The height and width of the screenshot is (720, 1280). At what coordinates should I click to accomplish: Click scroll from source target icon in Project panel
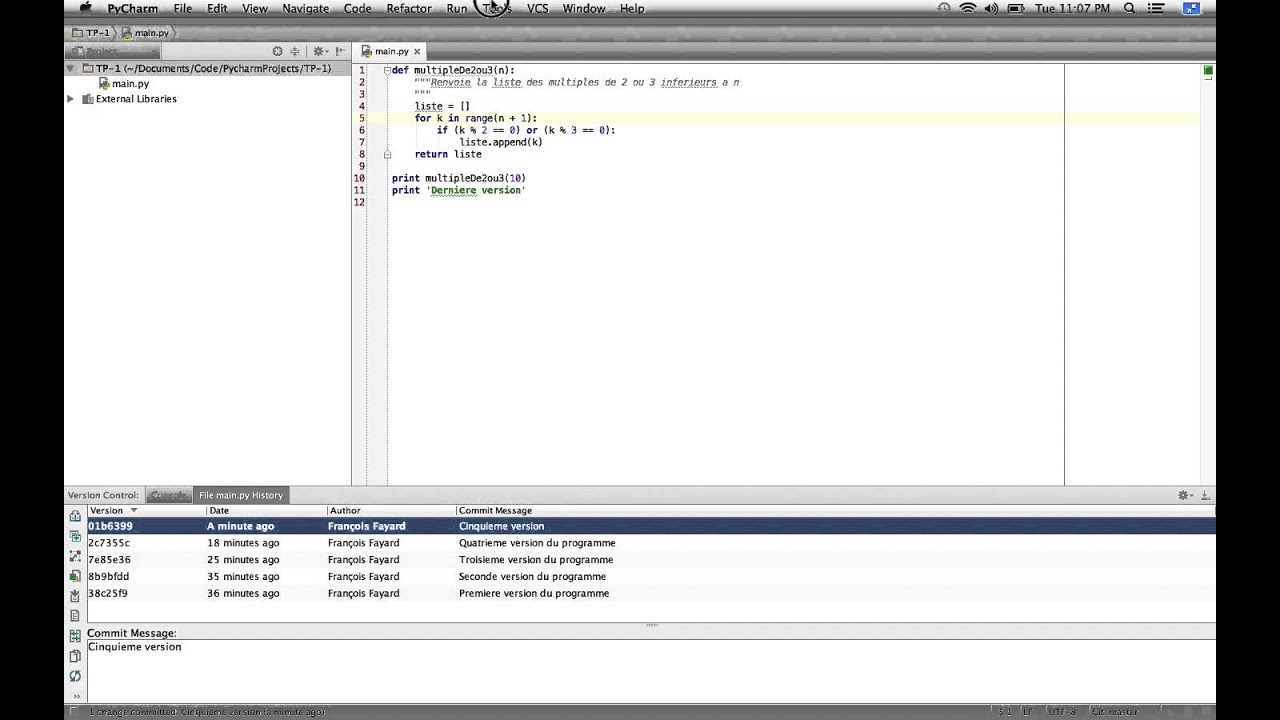tap(277, 51)
